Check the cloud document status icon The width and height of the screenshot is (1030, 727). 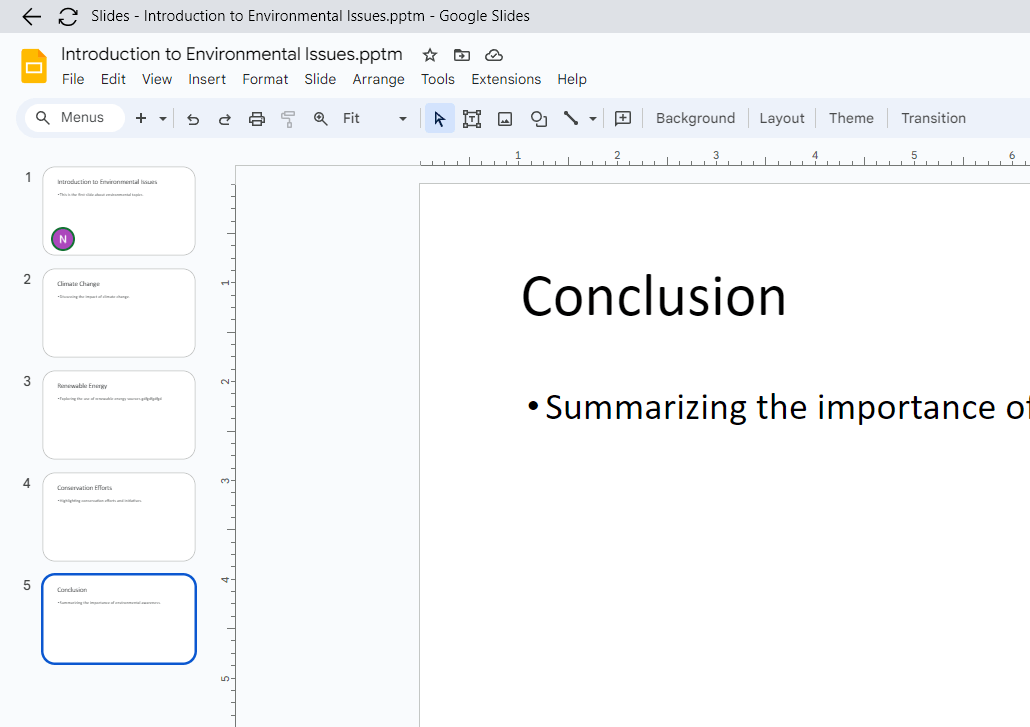(494, 55)
